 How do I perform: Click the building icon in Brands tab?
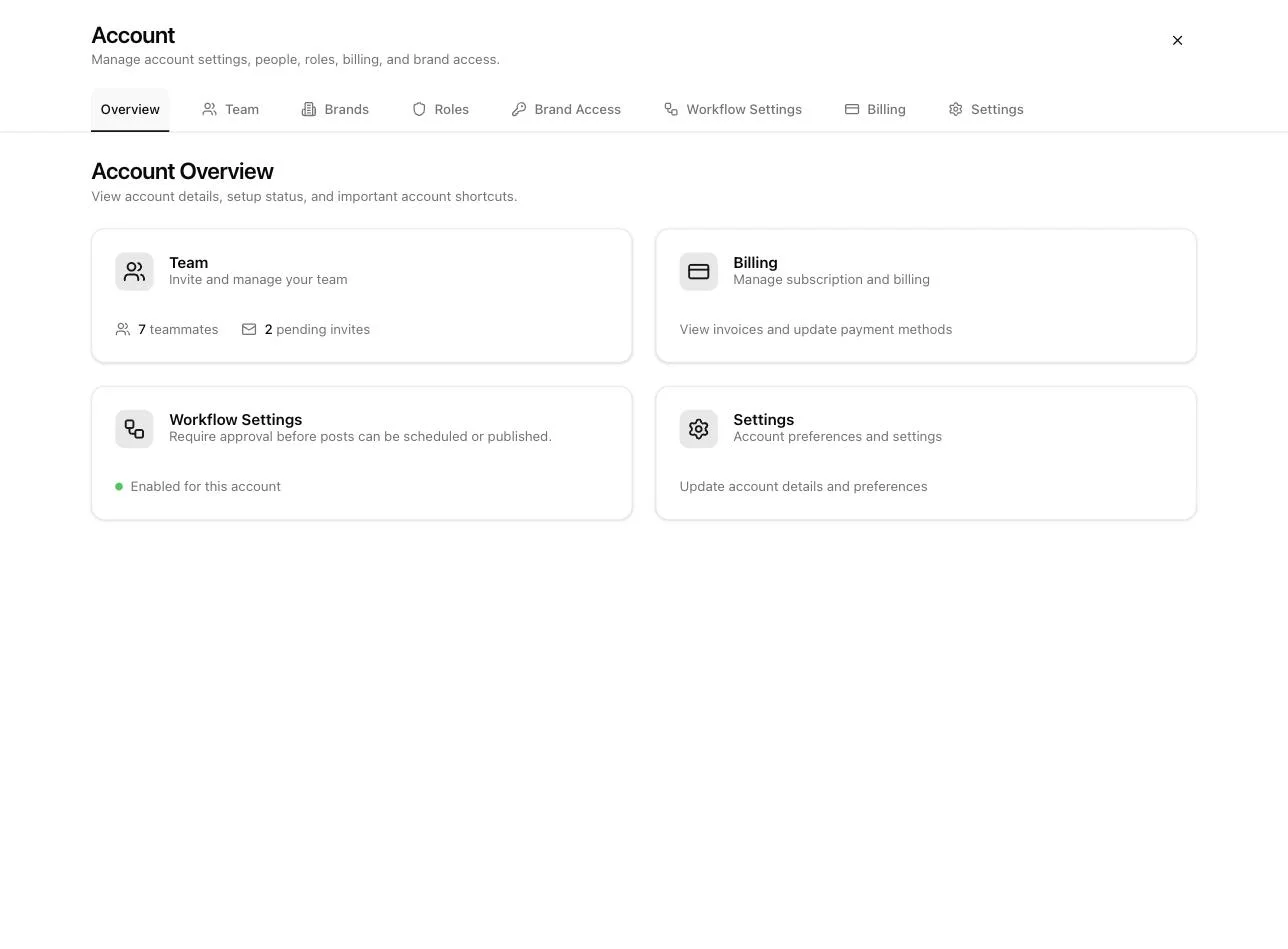pos(309,109)
